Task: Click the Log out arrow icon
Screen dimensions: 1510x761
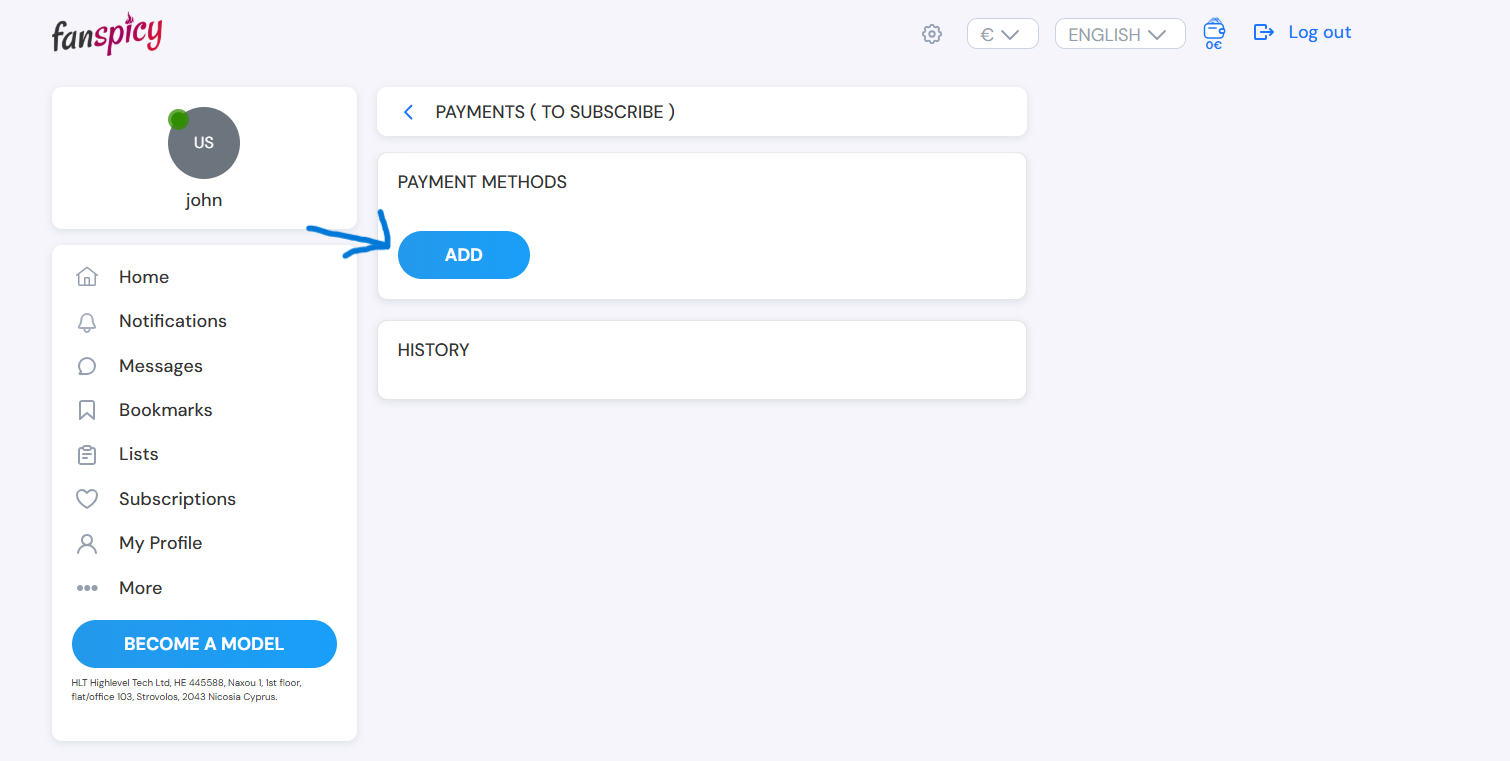Action: [1264, 32]
